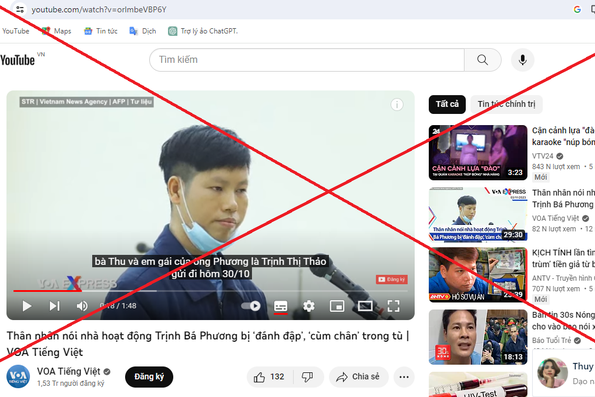
Task: Open ANTV - Truyền hình channel link
Action: (x=564, y=278)
